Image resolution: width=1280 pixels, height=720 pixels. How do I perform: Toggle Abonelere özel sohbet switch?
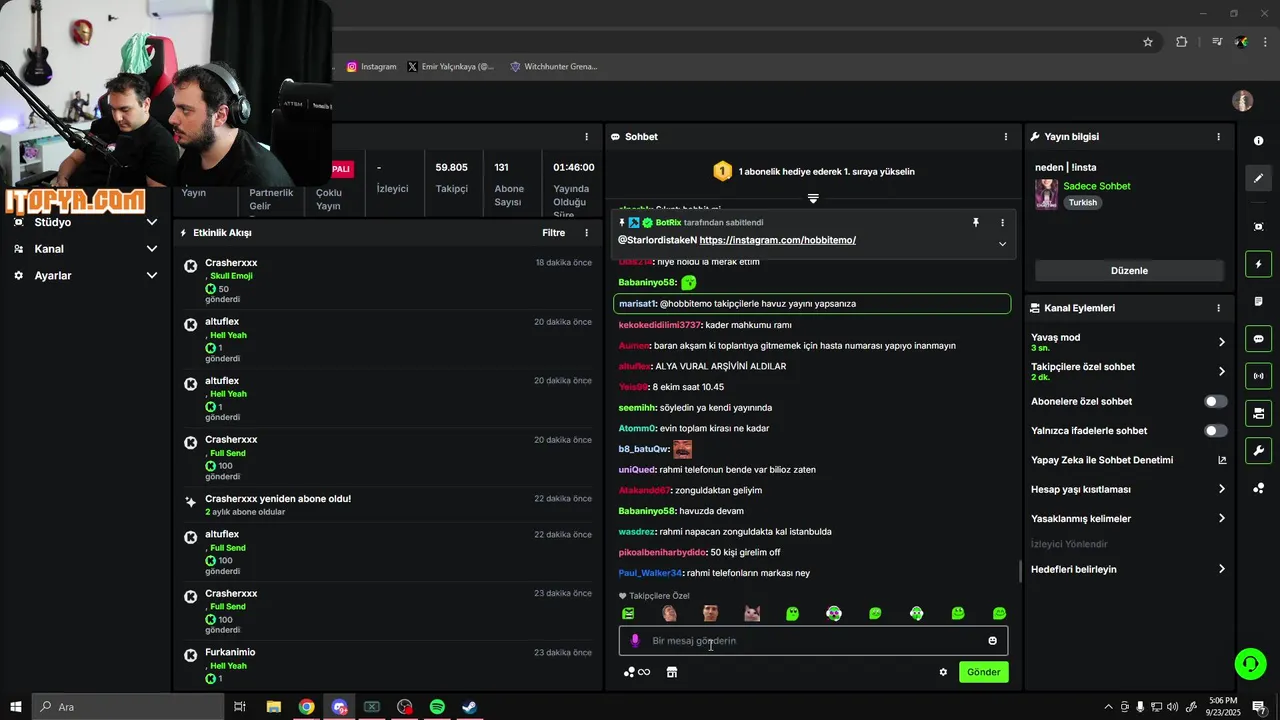1215,401
